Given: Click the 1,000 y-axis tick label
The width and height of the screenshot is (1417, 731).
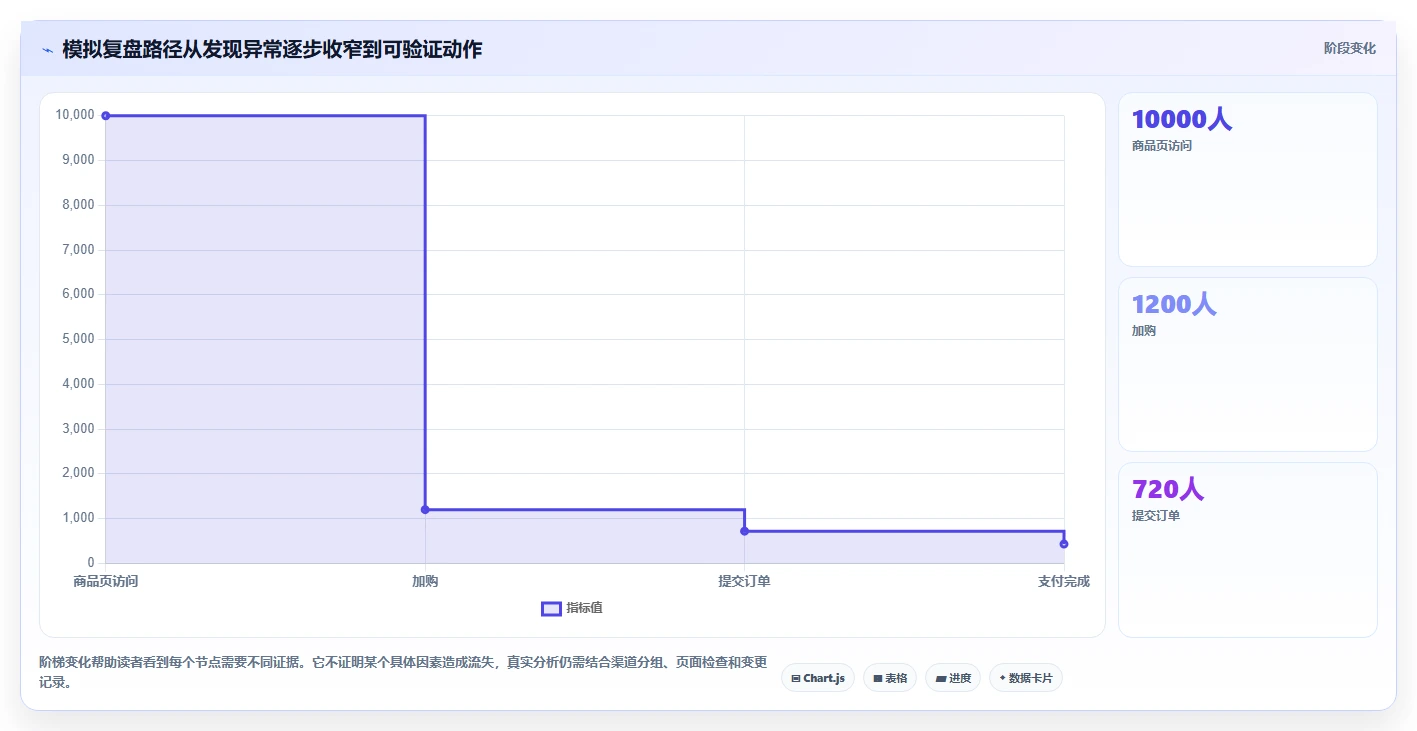Looking at the screenshot, I should [x=78, y=518].
